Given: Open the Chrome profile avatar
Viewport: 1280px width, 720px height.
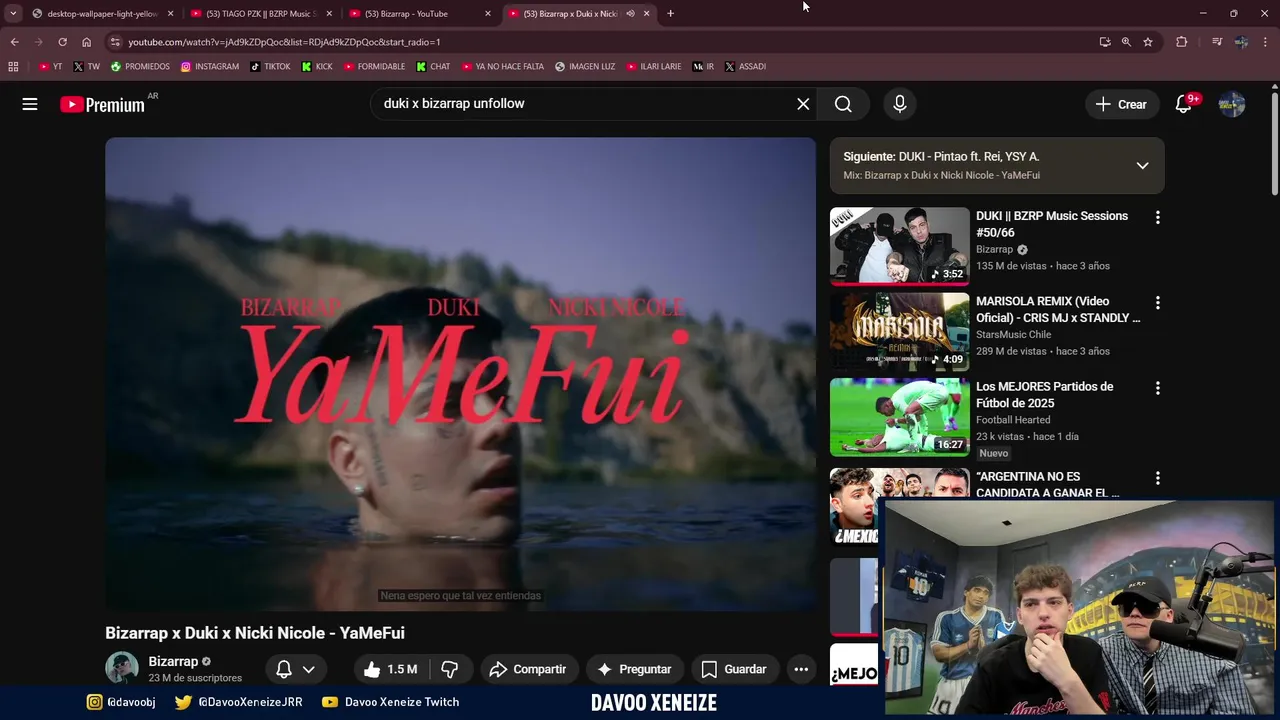Looking at the screenshot, I should click(x=1241, y=42).
